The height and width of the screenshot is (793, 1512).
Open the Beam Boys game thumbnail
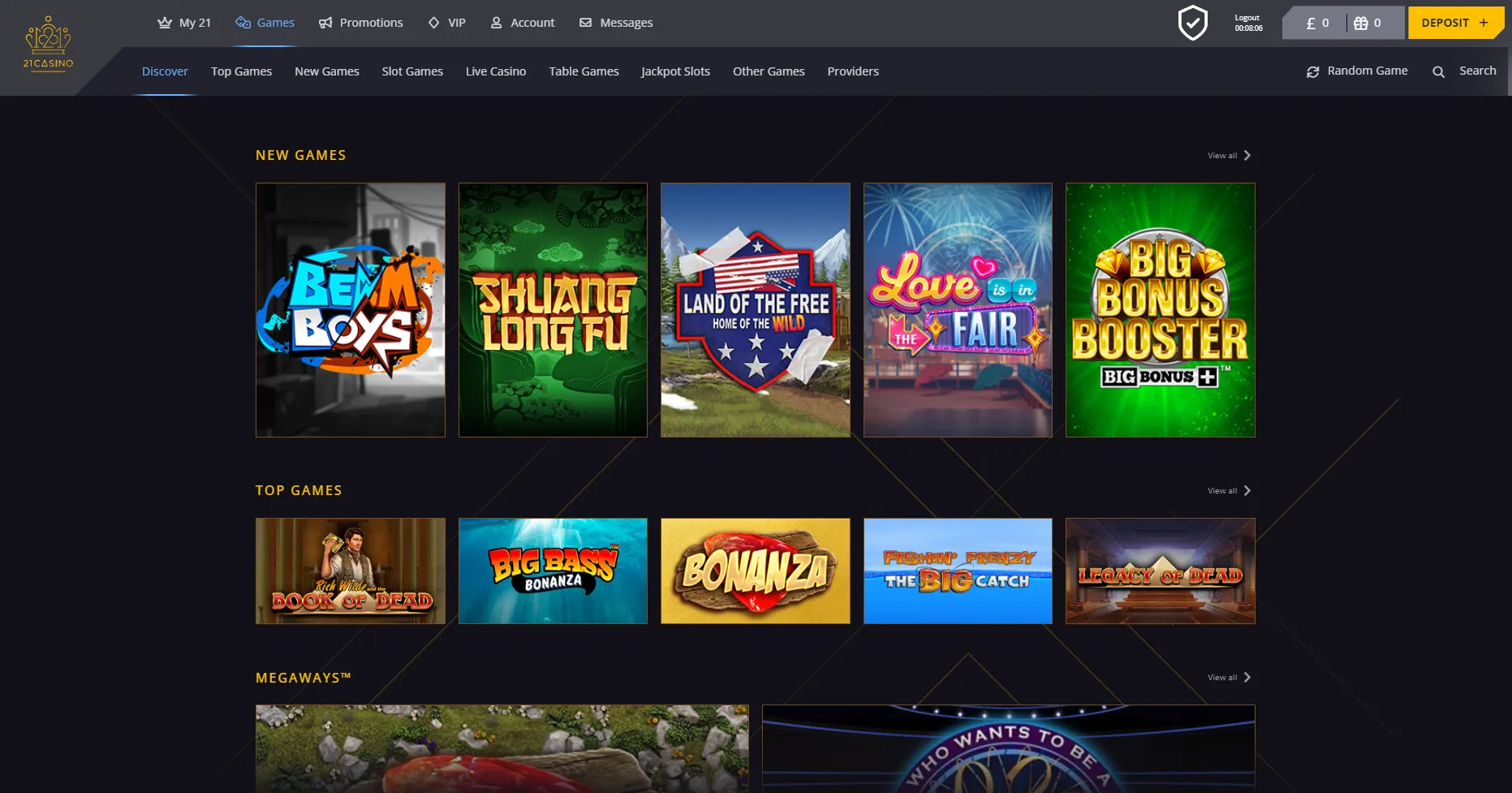click(x=350, y=310)
